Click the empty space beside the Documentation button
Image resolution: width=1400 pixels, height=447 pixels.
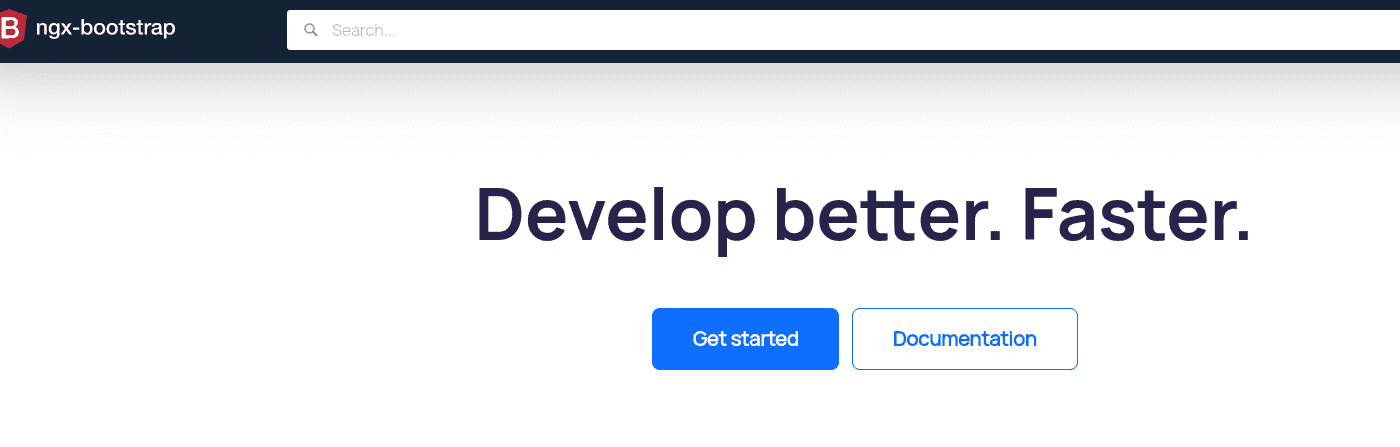pos(1240,339)
